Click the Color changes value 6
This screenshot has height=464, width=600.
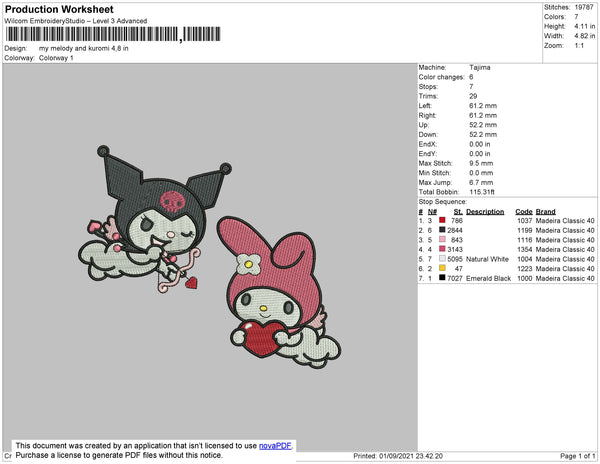[471, 77]
